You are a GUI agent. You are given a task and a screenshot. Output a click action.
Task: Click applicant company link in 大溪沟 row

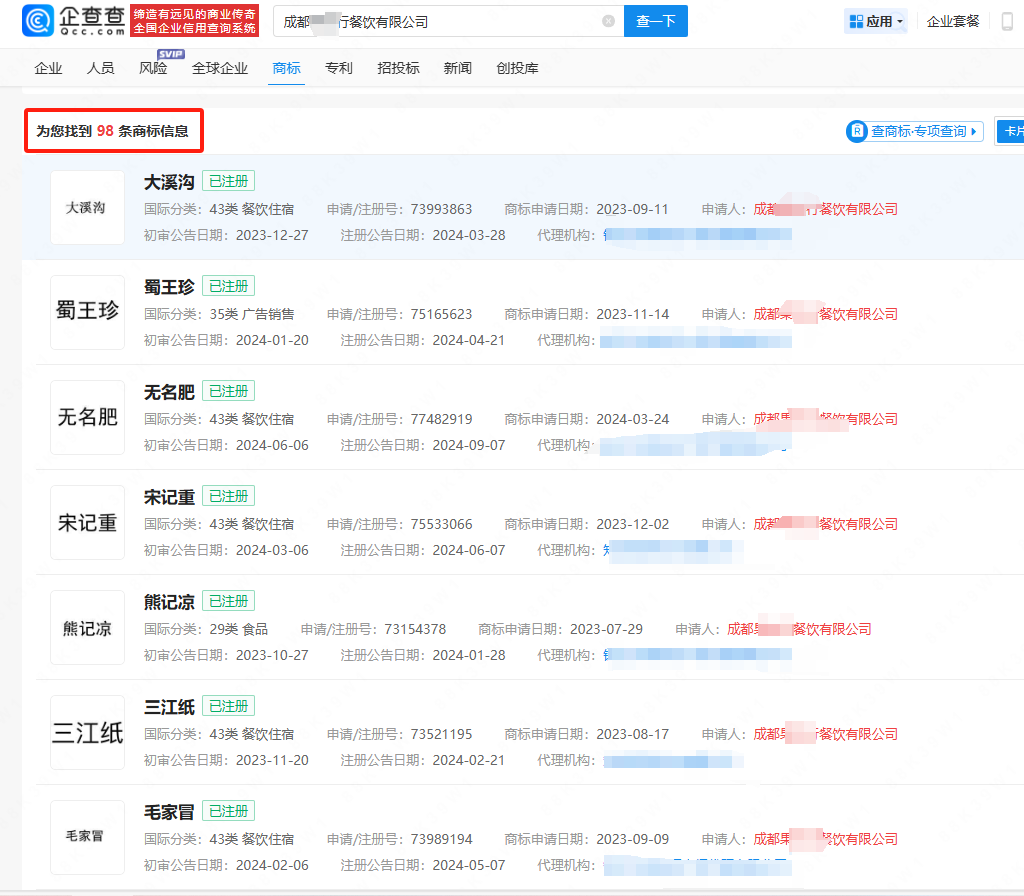click(x=825, y=209)
